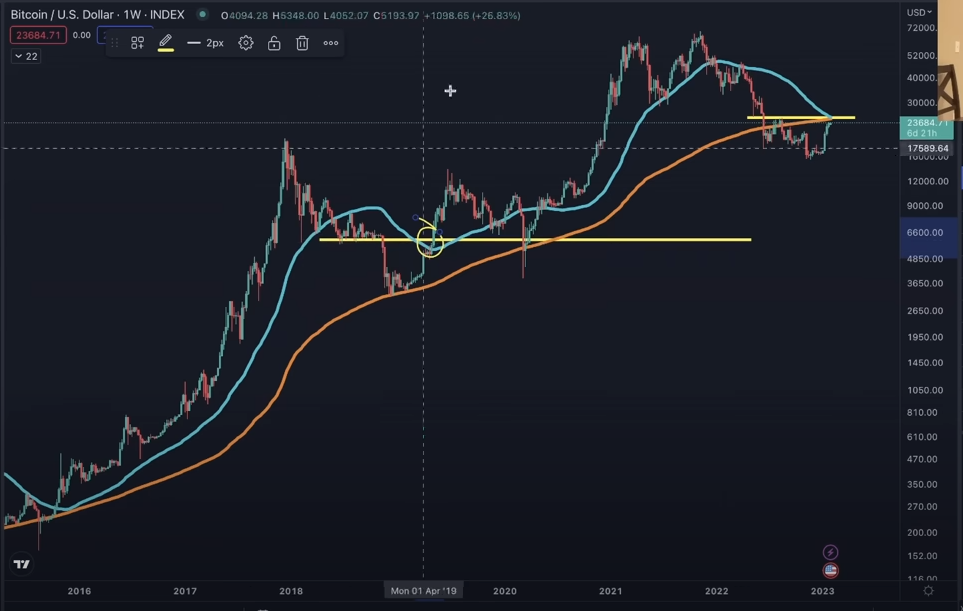Viewport: 963px width, 611px height.
Task: Click the green market status dot
Action: pyautogui.click(x=202, y=14)
